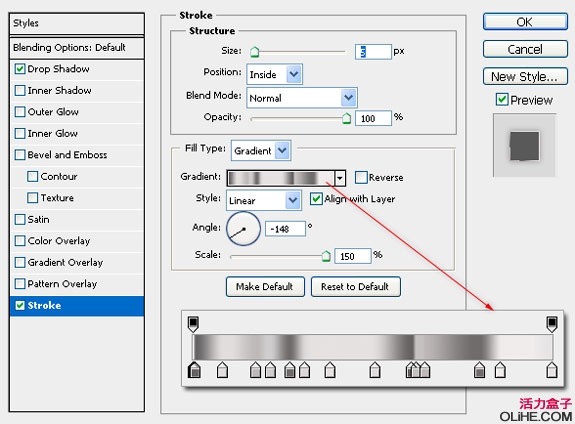Click the left black opacity stop on gradient

tap(193, 324)
